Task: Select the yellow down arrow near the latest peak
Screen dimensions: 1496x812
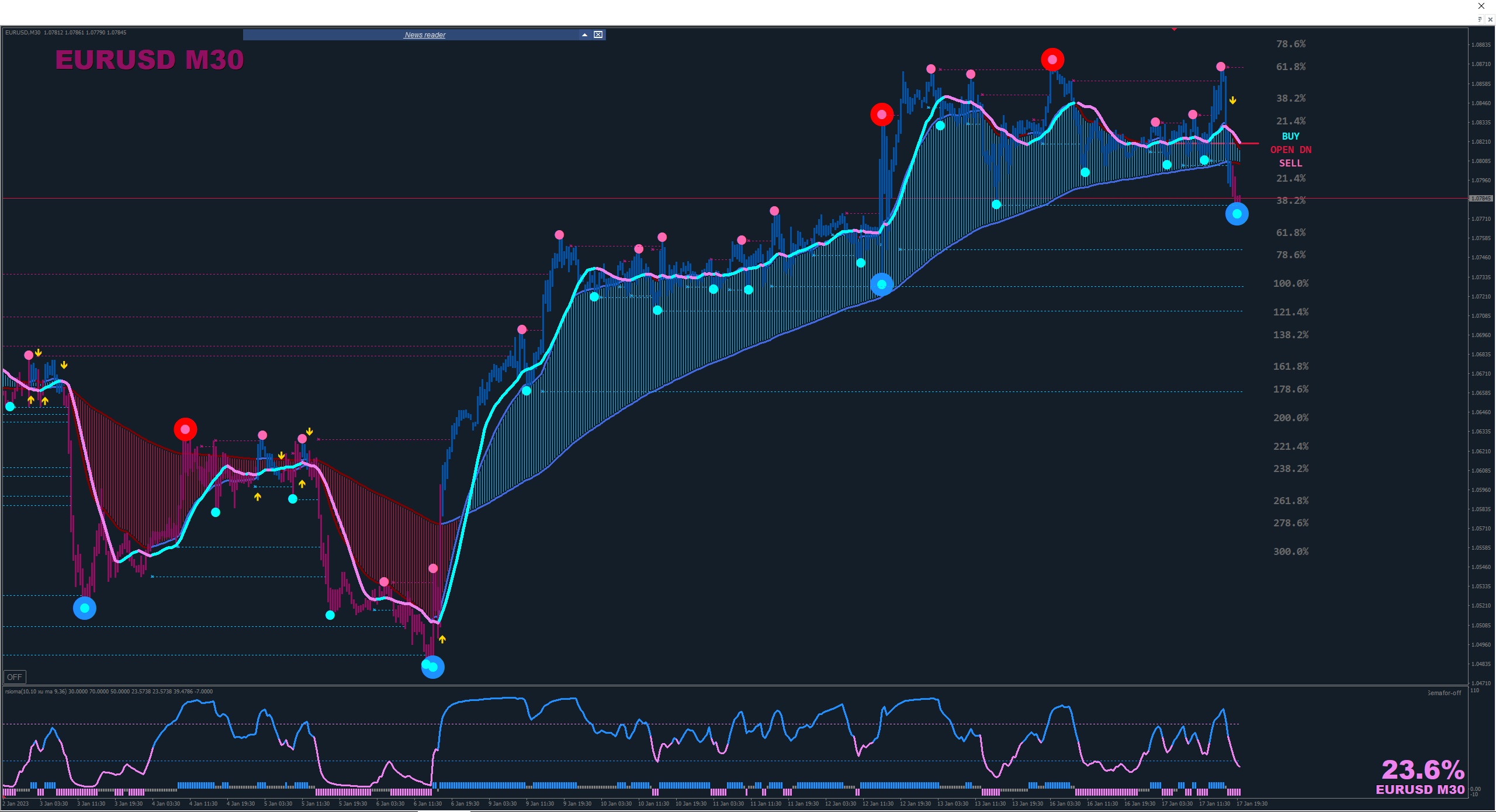Action: tap(1232, 100)
